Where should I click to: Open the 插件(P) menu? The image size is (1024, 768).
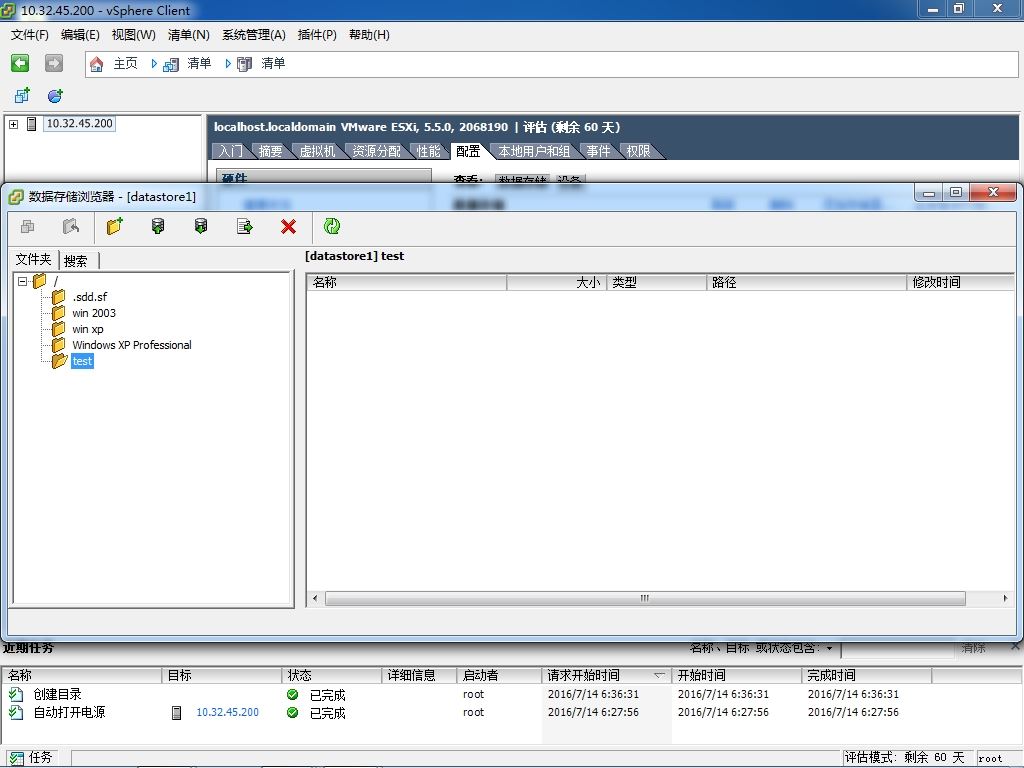tap(317, 35)
